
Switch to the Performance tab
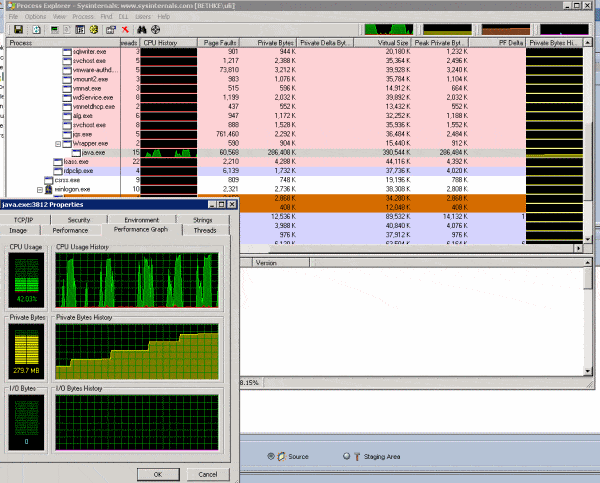click(x=70, y=230)
